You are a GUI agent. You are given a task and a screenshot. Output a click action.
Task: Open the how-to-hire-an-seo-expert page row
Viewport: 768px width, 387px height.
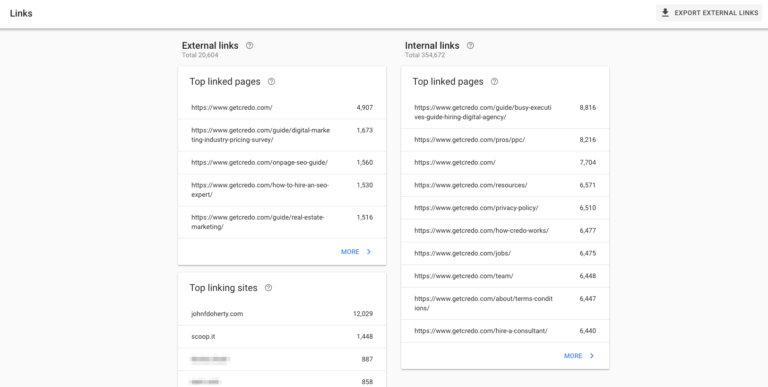282,190
